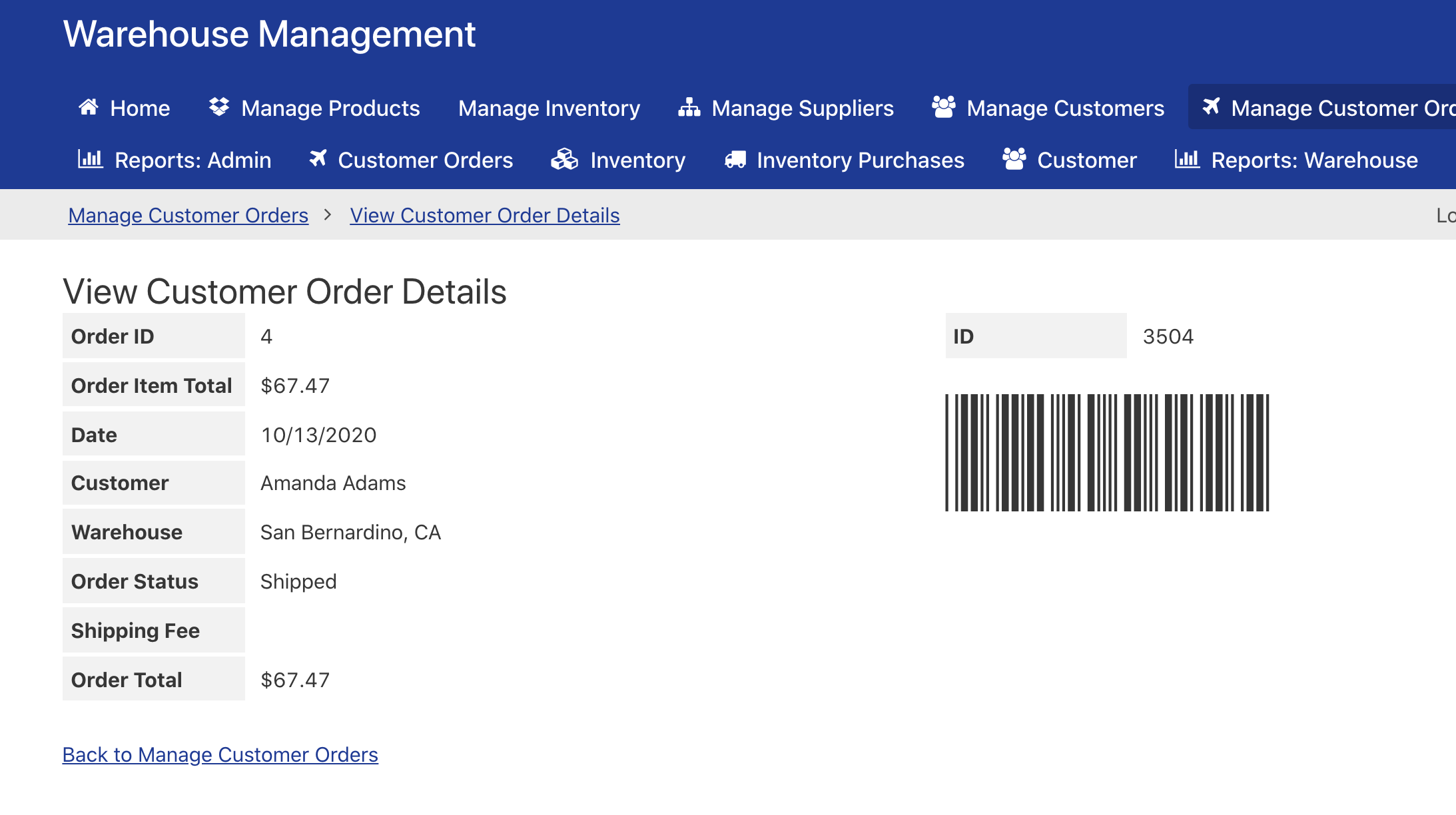
Task: Click the Home house icon
Action: tap(89, 107)
